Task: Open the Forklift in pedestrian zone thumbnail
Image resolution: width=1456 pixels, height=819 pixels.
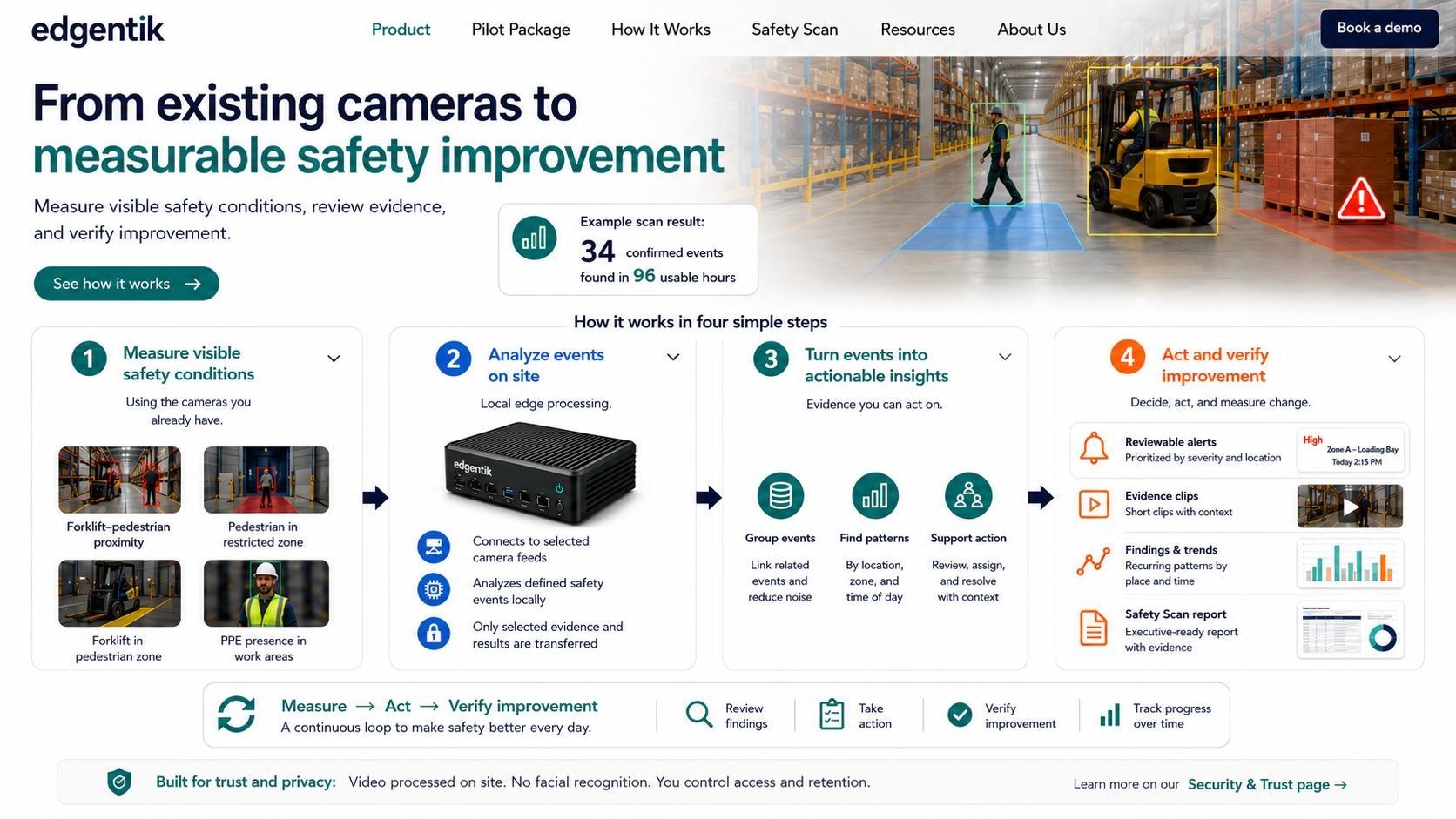Action: [120, 594]
